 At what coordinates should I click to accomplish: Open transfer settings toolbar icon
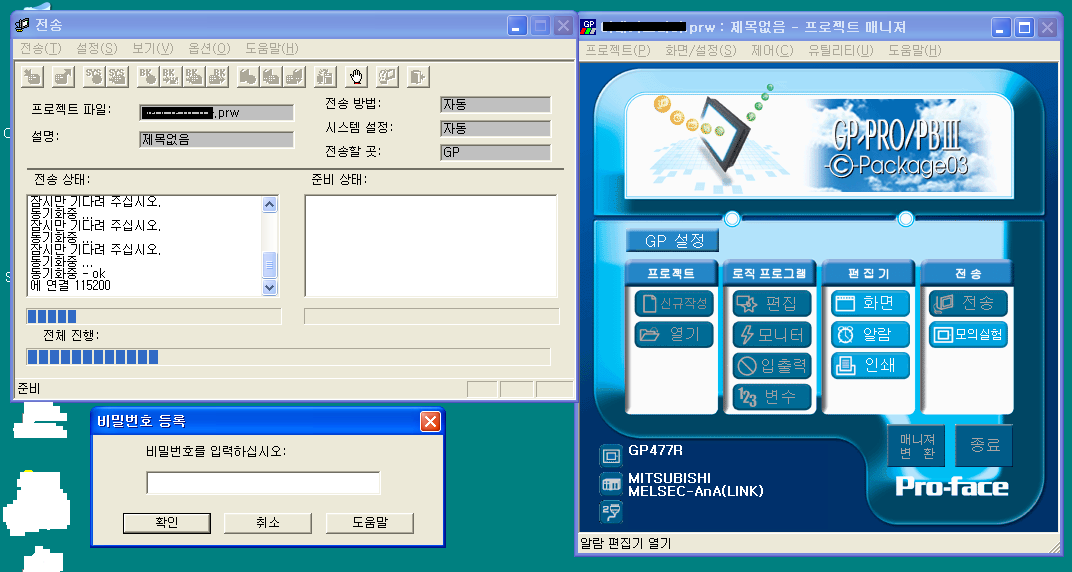pos(325,77)
